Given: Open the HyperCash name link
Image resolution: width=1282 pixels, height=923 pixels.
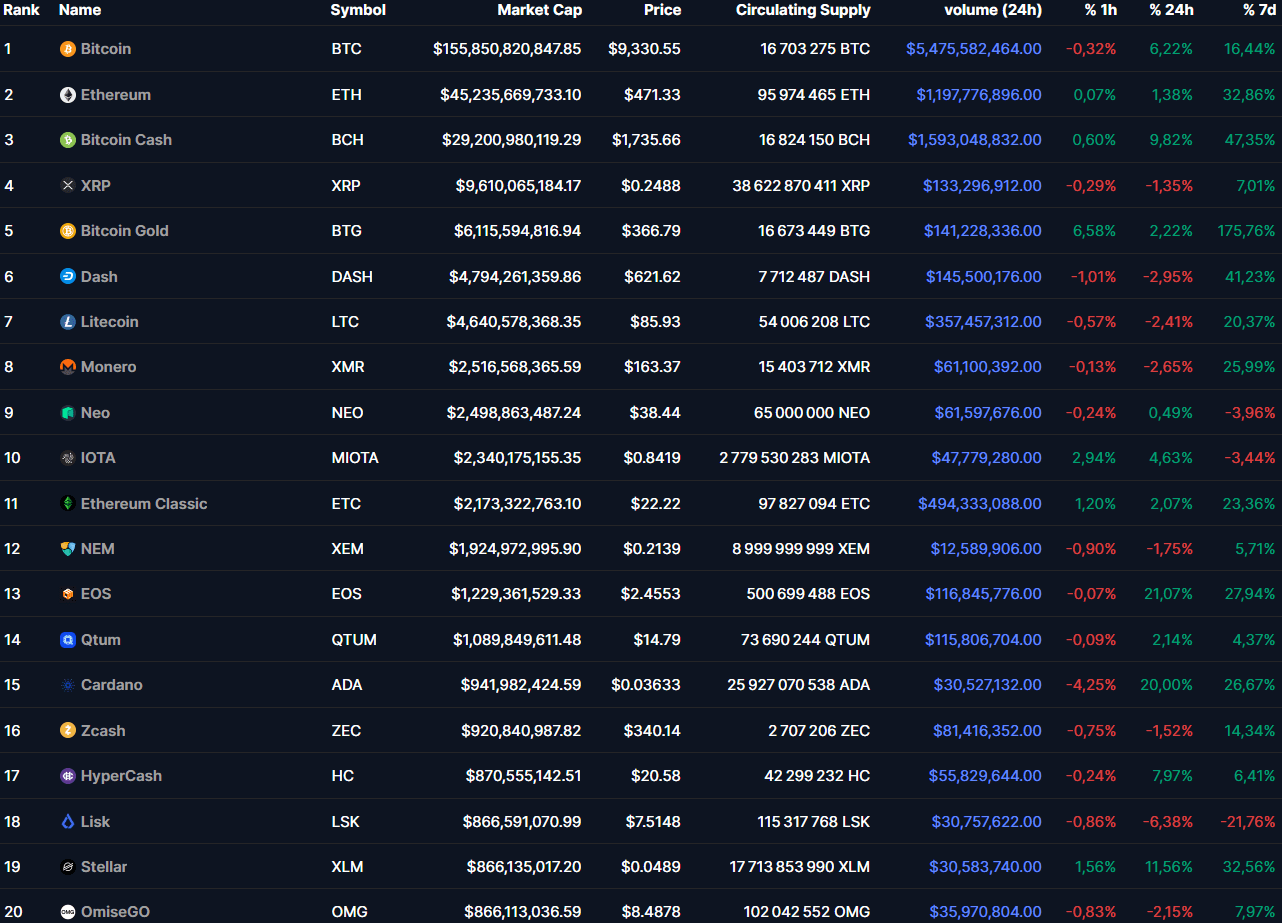Looking at the screenshot, I should click(x=121, y=776).
